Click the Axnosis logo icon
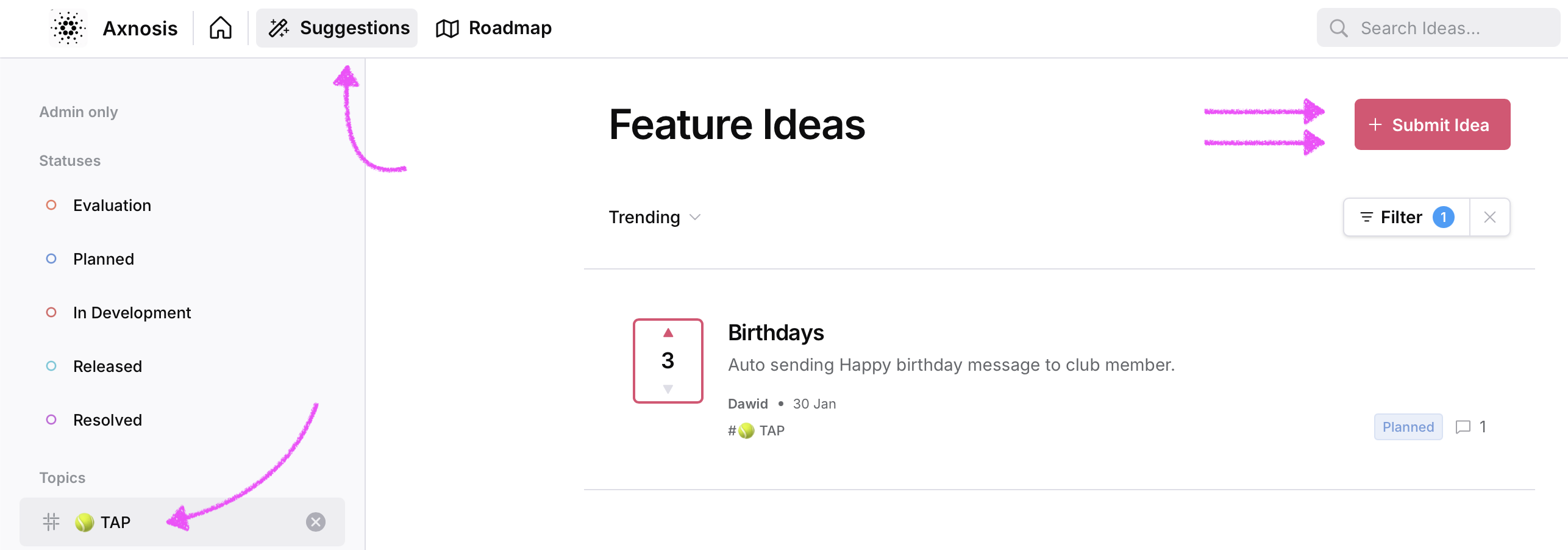1568x550 pixels. tap(68, 28)
